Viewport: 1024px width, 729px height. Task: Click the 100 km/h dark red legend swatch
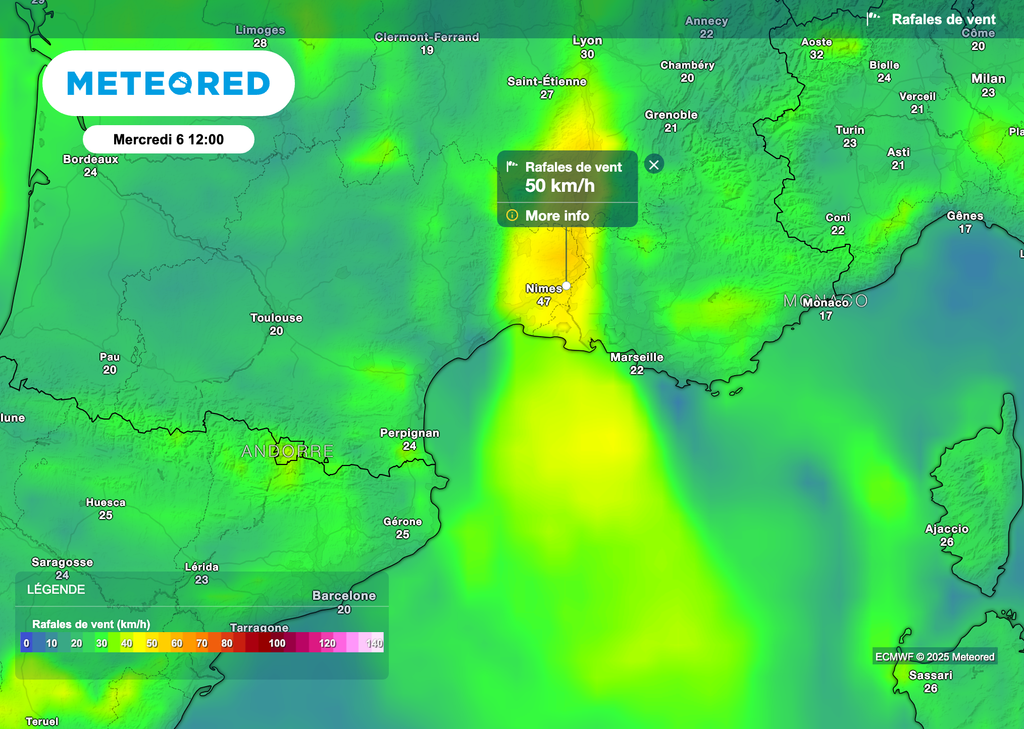[x=277, y=643]
